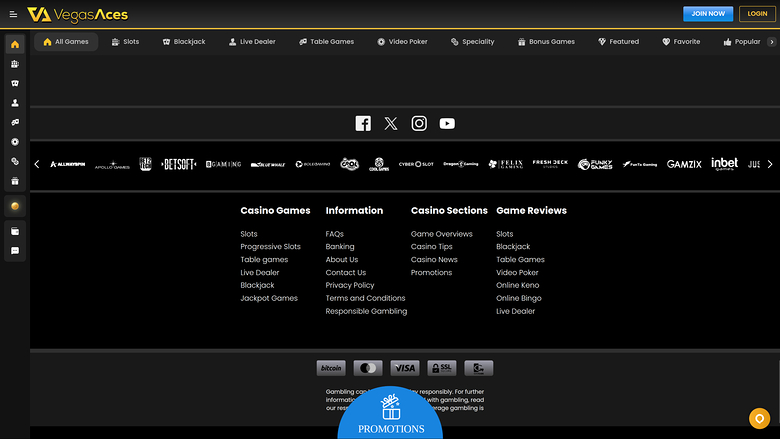
Task: Open the Live Dealer category tab
Action: (x=251, y=42)
